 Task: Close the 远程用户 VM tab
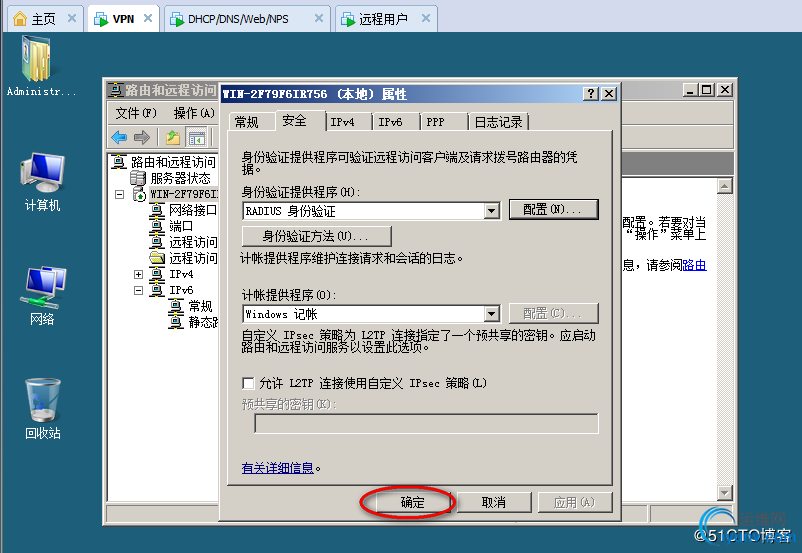[x=426, y=18]
